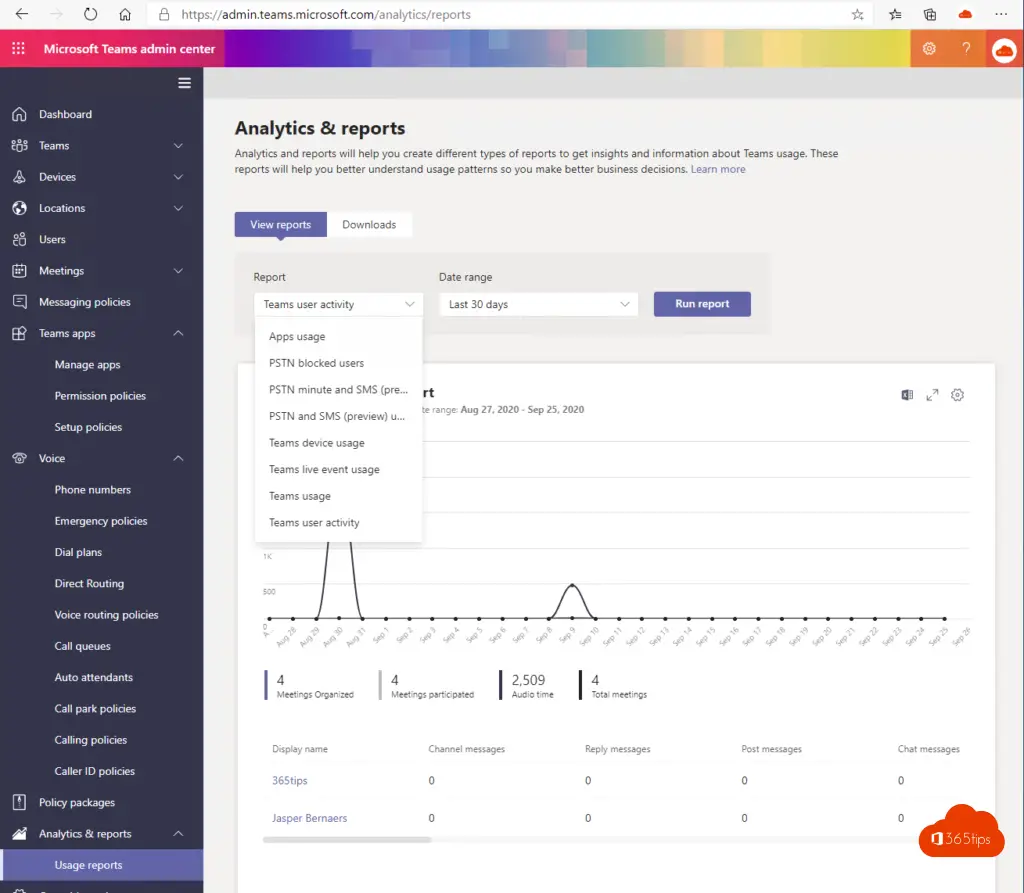Open Teams admin center settings gear

(929, 48)
